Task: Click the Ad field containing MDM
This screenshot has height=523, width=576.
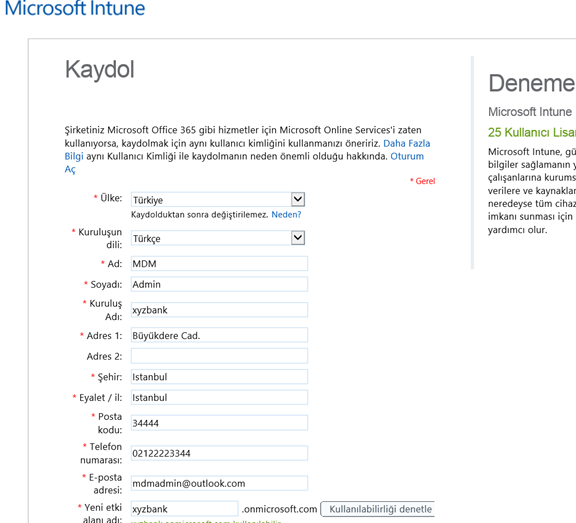Action: [219, 264]
